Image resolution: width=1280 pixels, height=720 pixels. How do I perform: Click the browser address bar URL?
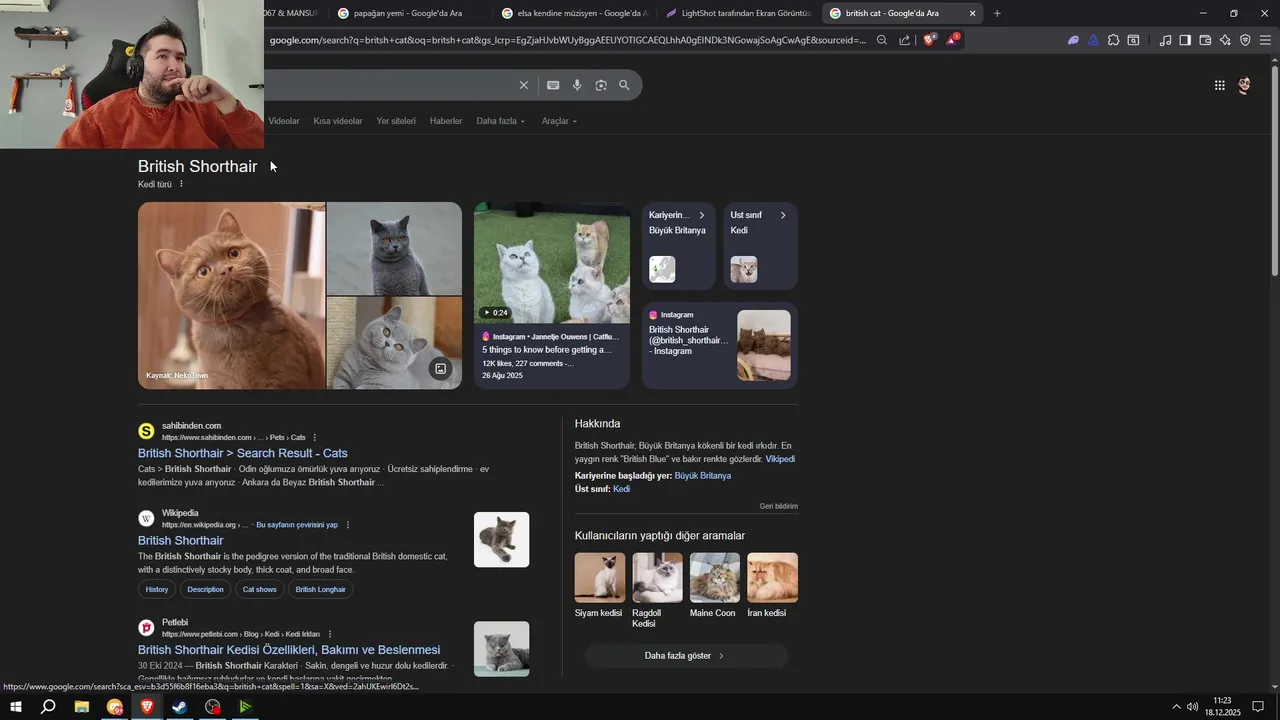click(x=567, y=40)
